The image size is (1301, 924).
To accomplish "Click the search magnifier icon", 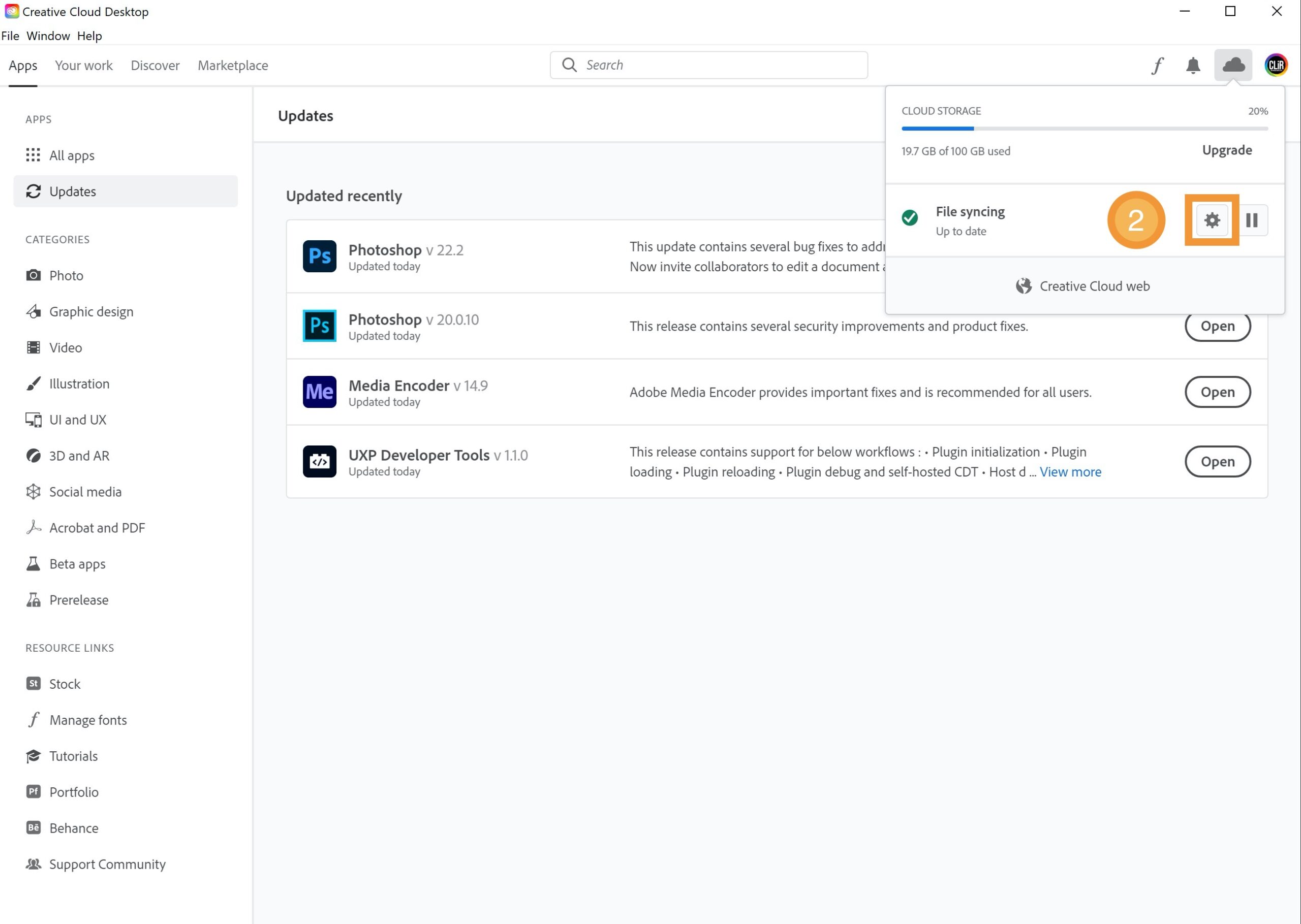I will coord(569,65).
